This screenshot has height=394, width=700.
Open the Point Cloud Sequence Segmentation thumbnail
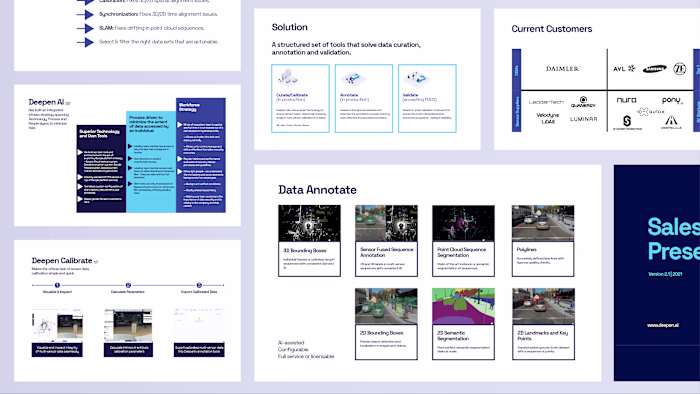tap(463, 224)
